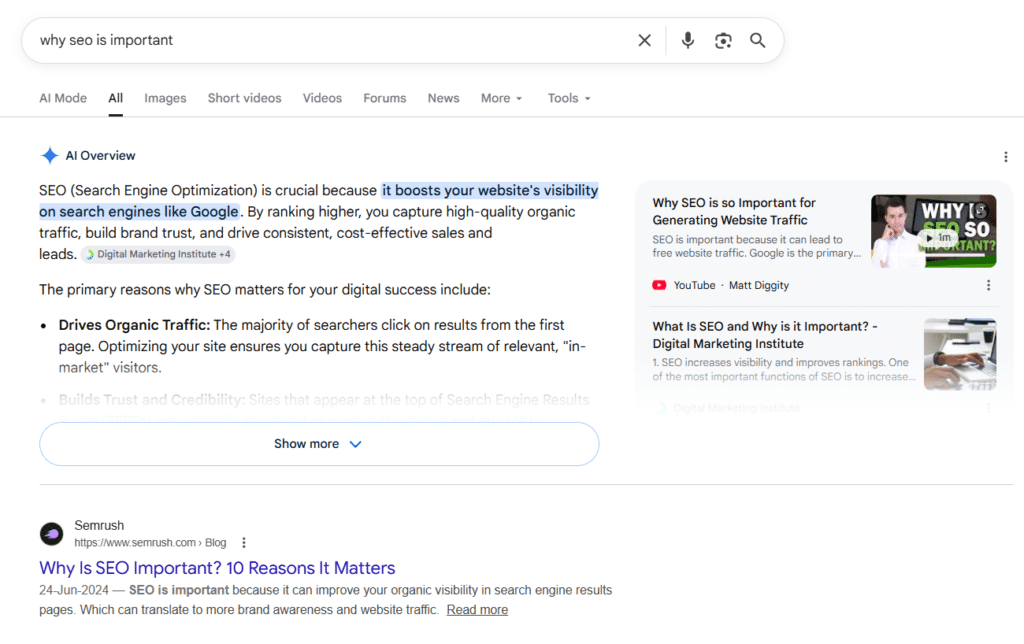Open 'Why SEO is so Important for Generating Website Traffic'
The width and height of the screenshot is (1024, 644).
[x=734, y=212]
